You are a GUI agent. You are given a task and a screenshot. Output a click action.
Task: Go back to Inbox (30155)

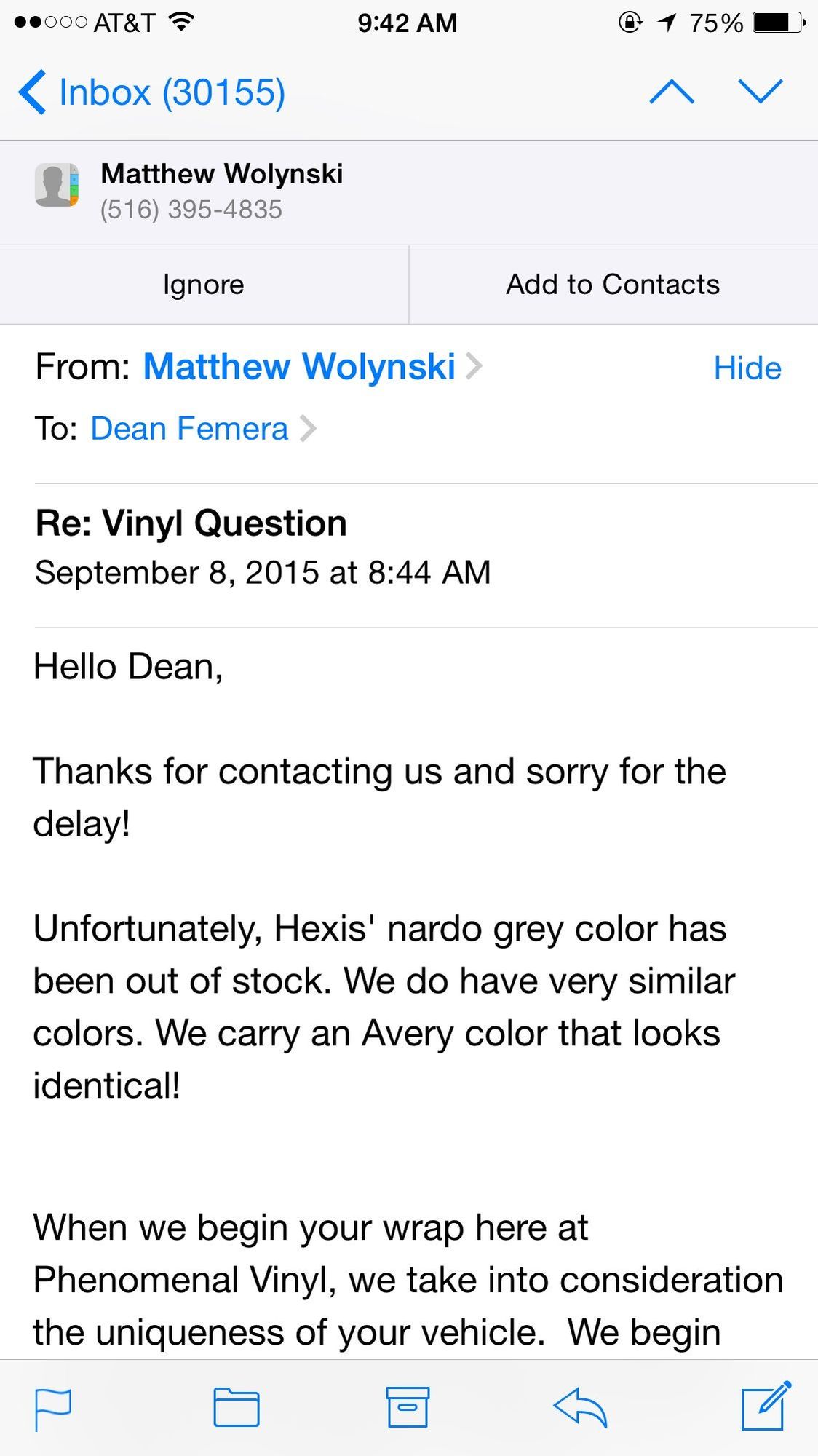coord(151,92)
